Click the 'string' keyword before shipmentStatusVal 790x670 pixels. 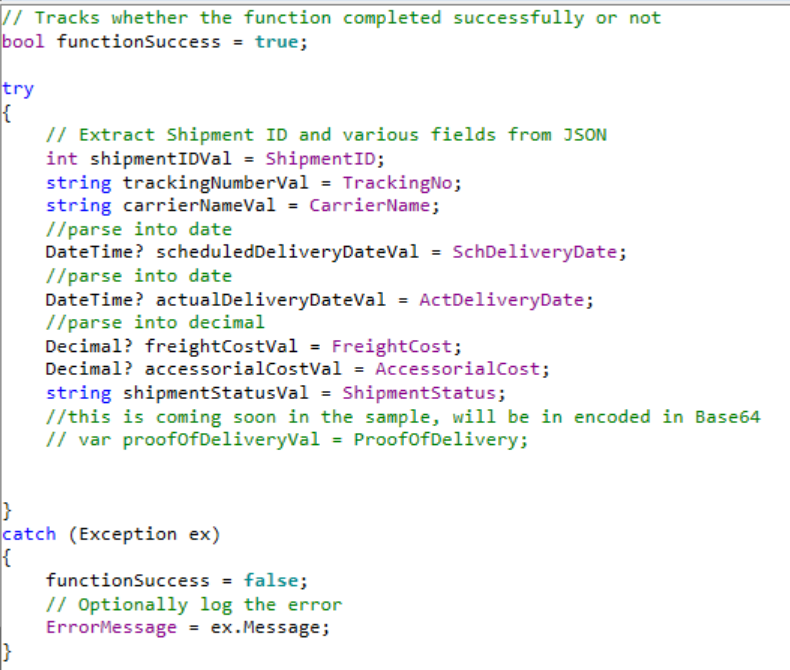79,393
